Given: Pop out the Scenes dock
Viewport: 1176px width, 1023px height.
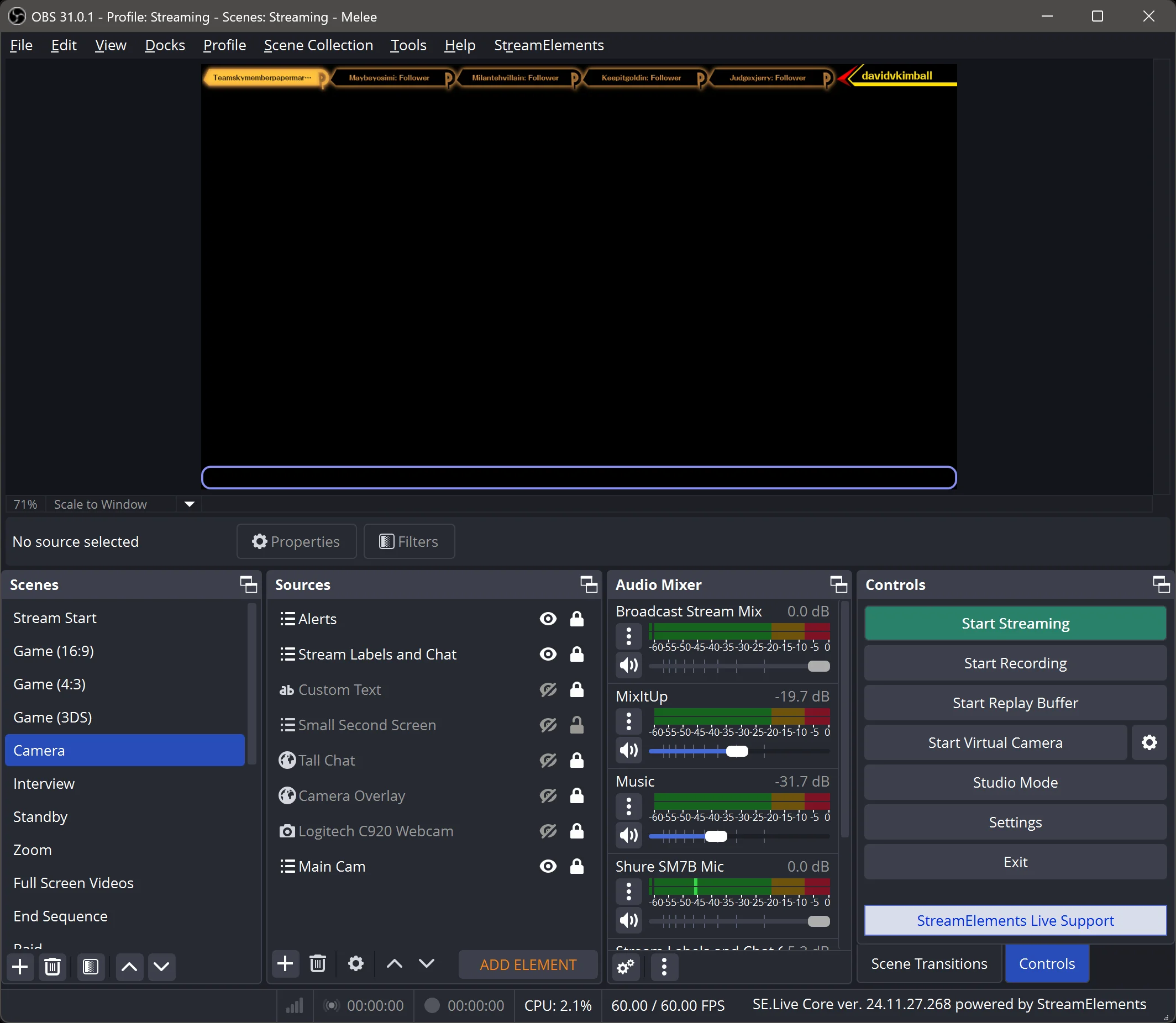Looking at the screenshot, I should tap(248, 584).
